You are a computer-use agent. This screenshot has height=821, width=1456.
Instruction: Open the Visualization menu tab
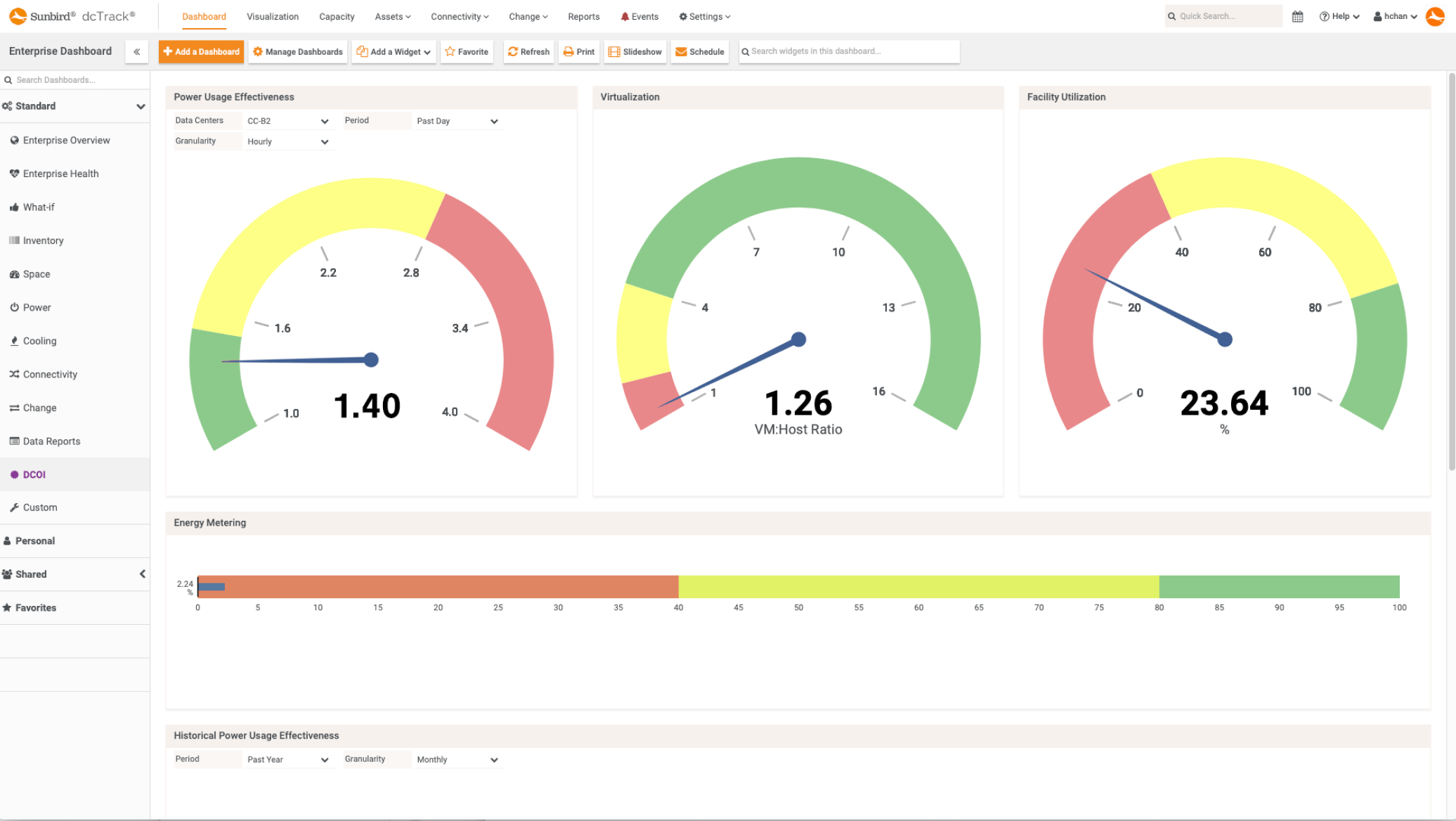[x=273, y=16]
